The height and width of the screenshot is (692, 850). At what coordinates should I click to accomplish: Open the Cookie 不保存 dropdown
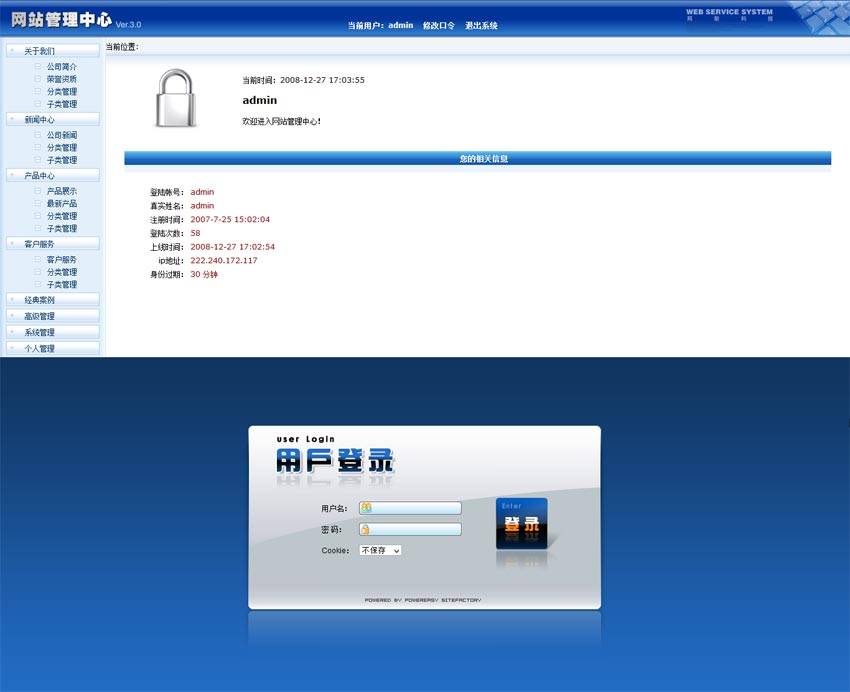click(380, 550)
